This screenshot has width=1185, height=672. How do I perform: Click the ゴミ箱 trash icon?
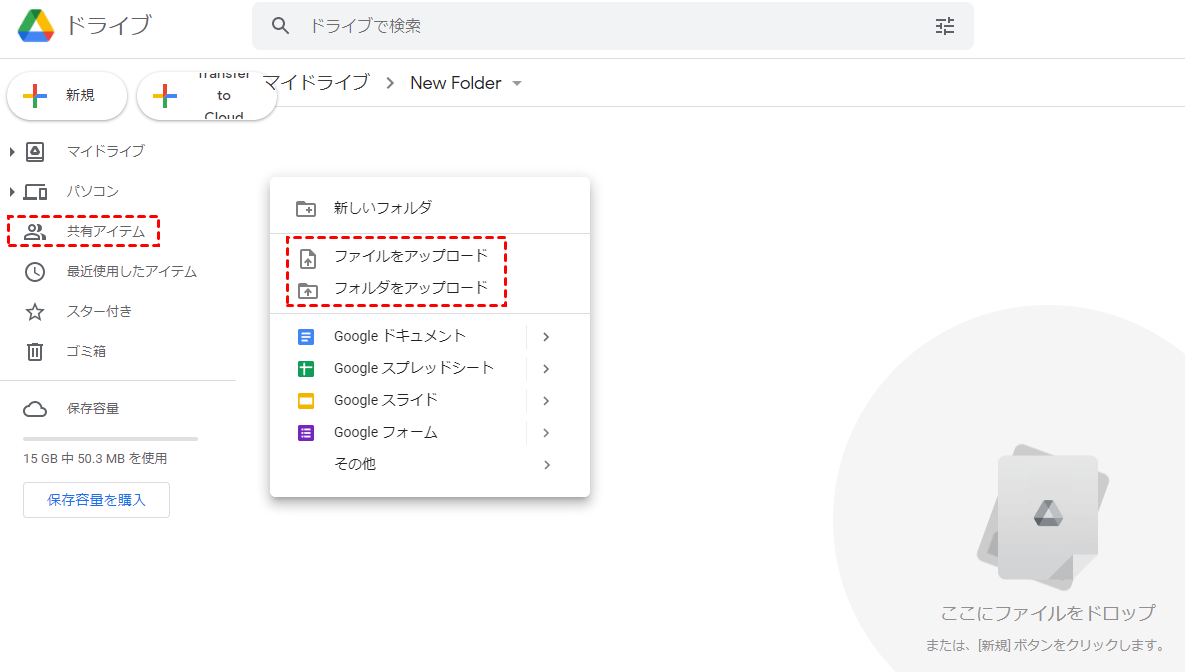35,351
